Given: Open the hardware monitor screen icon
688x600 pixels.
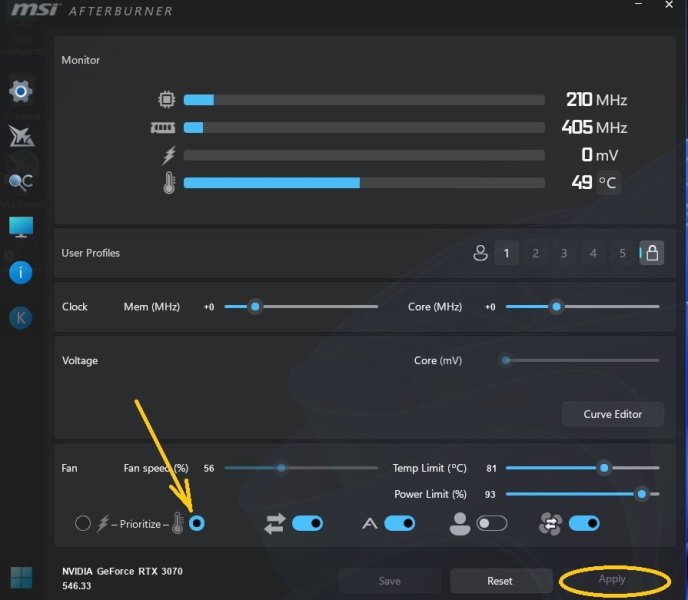Looking at the screenshot, I should click(x=20, y=227).
